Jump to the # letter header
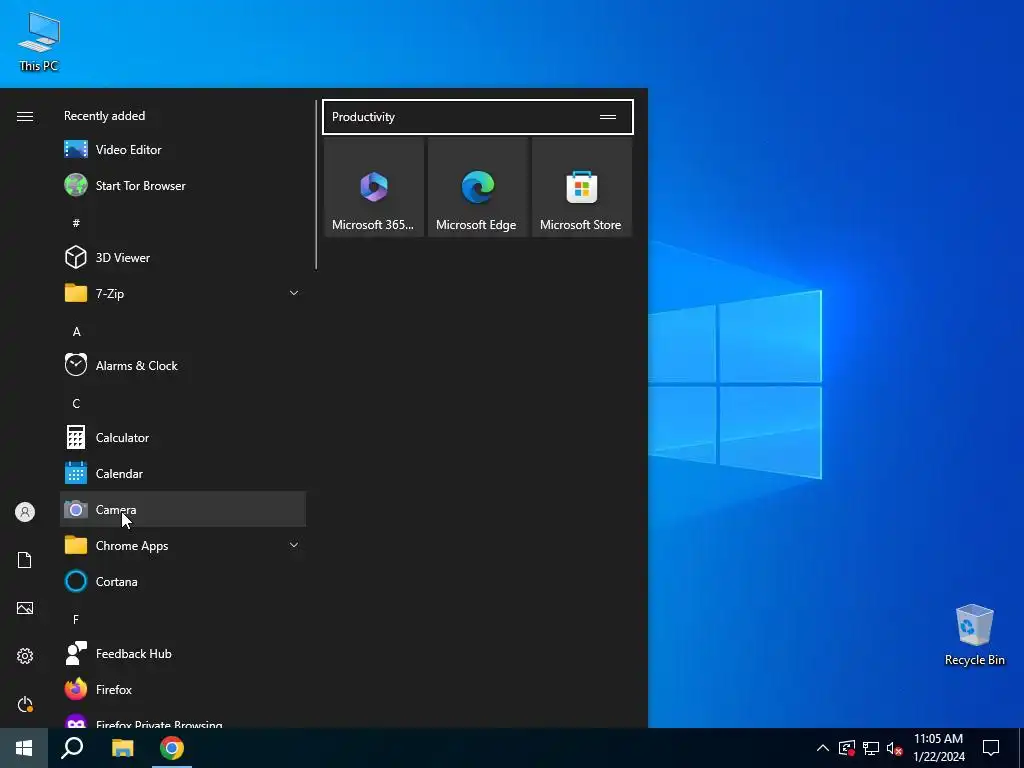This screenshot has width=1024, height=768. tap(76, 223)
